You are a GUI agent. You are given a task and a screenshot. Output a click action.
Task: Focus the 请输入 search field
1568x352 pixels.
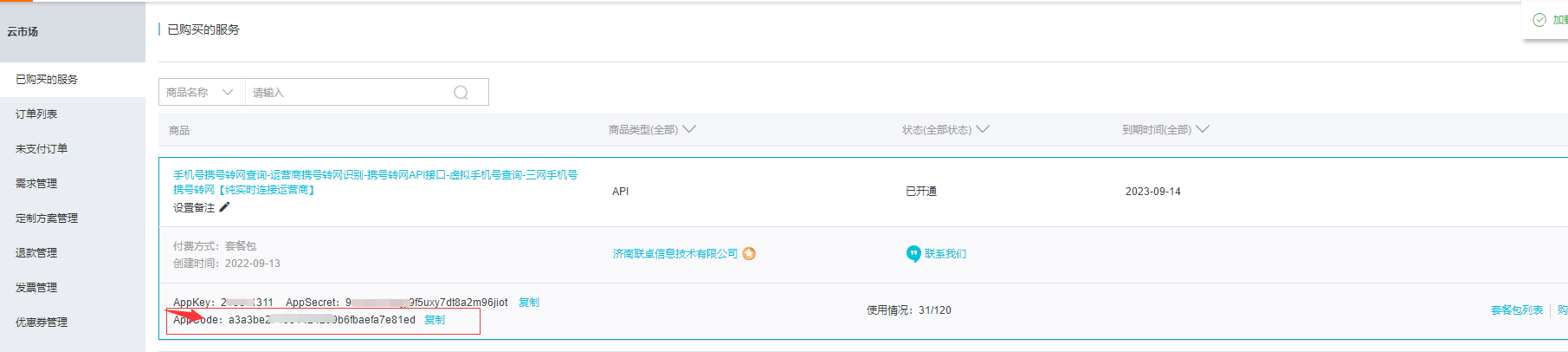(350, 92)
